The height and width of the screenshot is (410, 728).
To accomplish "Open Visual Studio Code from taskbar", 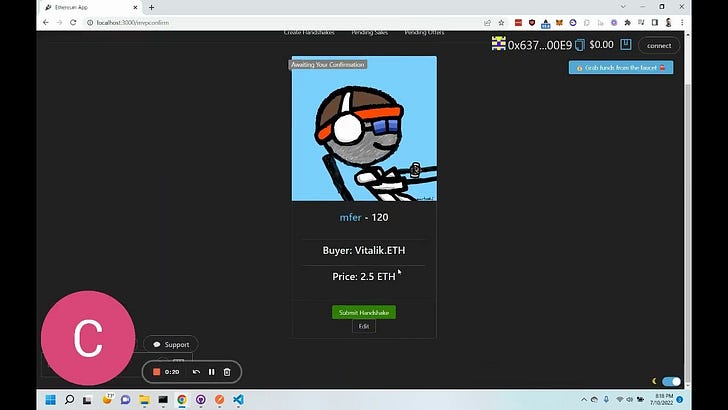I will tap(238, 399).
